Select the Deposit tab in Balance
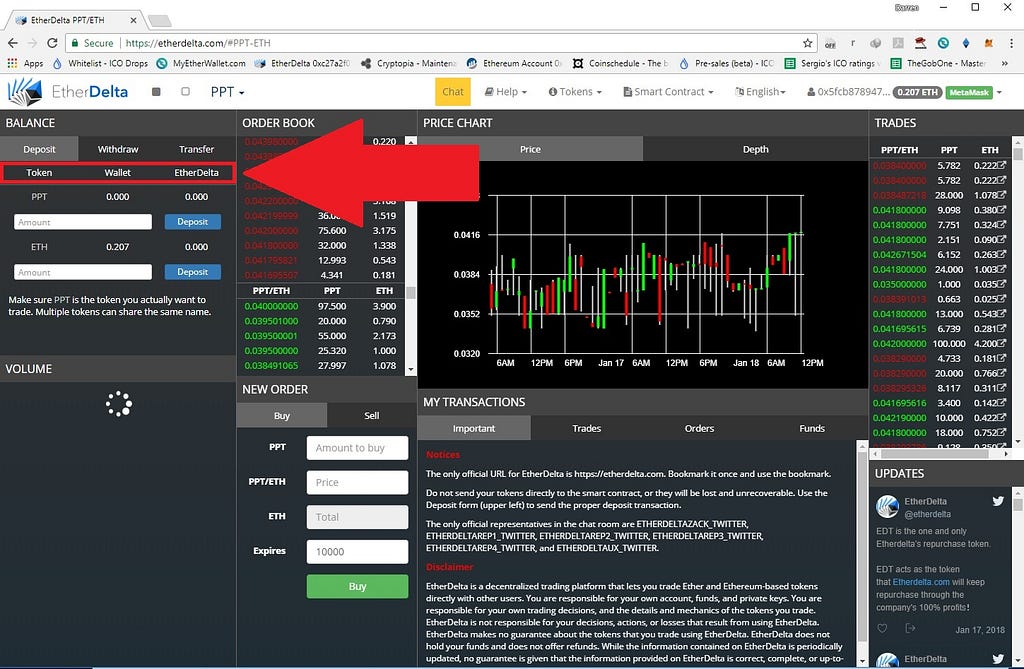 [x=39, y=149]
